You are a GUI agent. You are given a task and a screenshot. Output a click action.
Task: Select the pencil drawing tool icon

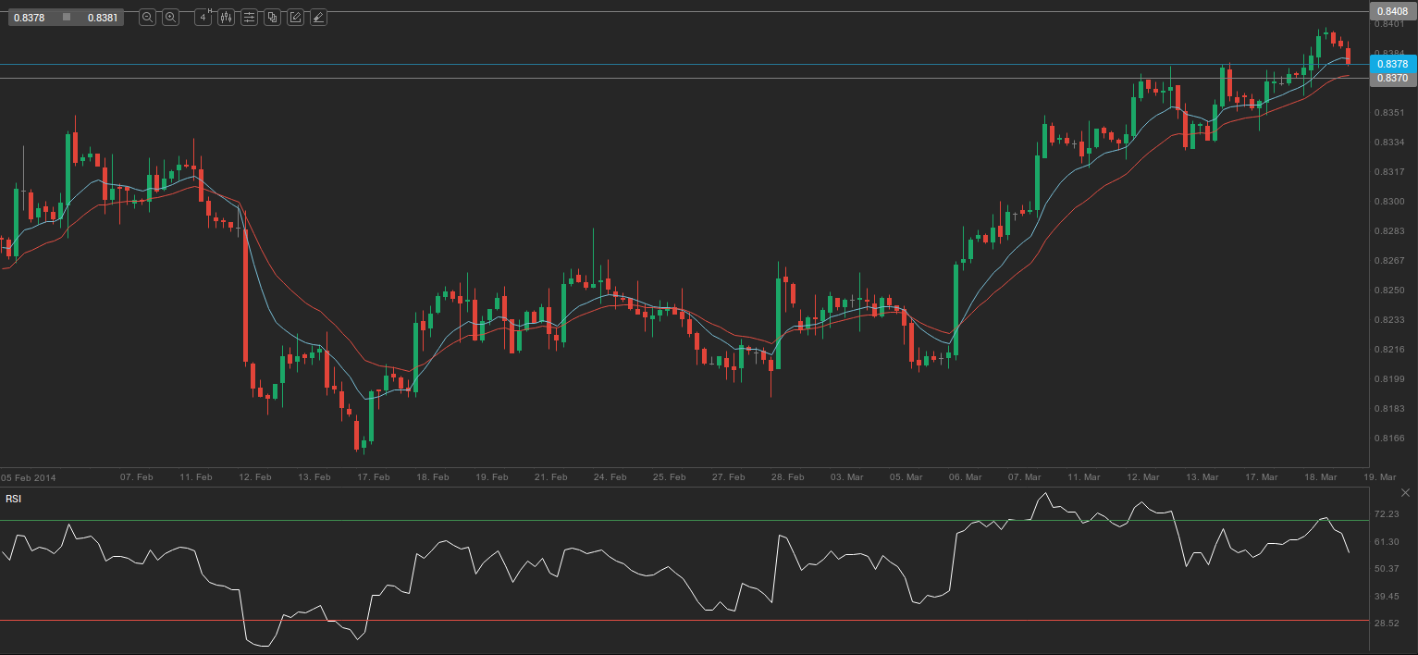[x=295, y=17]
